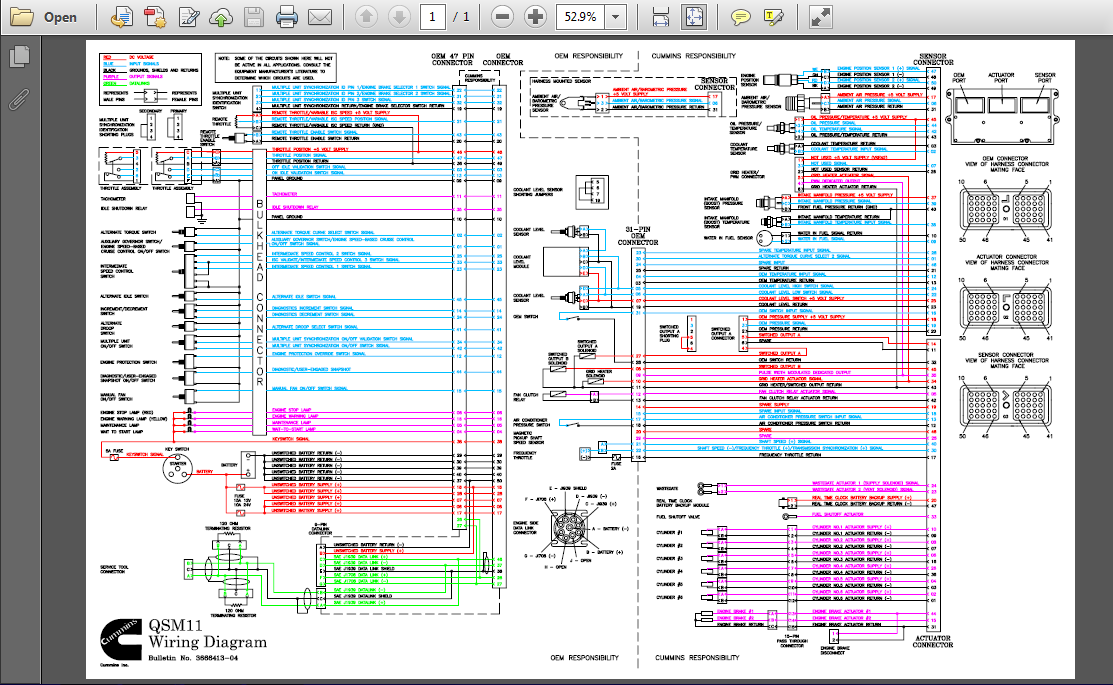Click the 52.9% zoom value field
This screenshot has height=685, width=1113.
coord(581,16)
